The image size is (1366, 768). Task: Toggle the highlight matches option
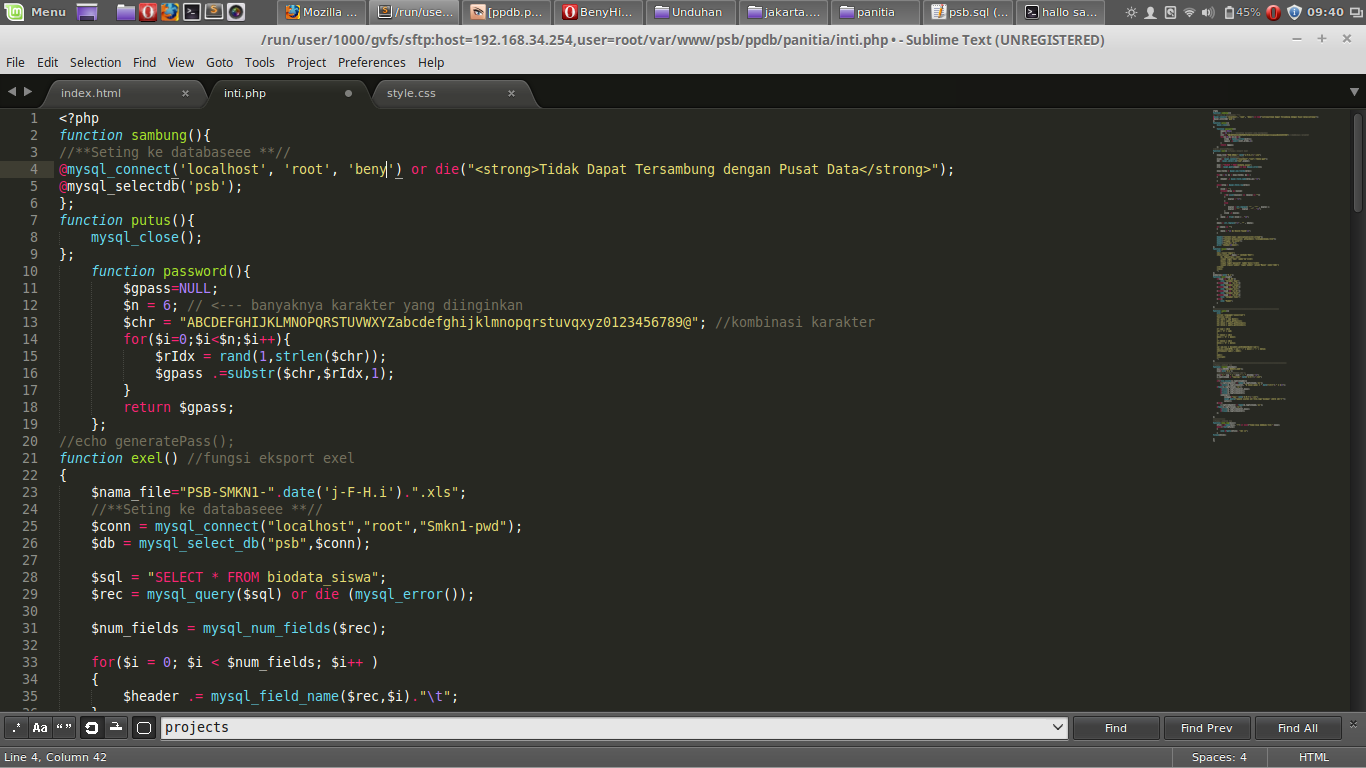point(143,728)
